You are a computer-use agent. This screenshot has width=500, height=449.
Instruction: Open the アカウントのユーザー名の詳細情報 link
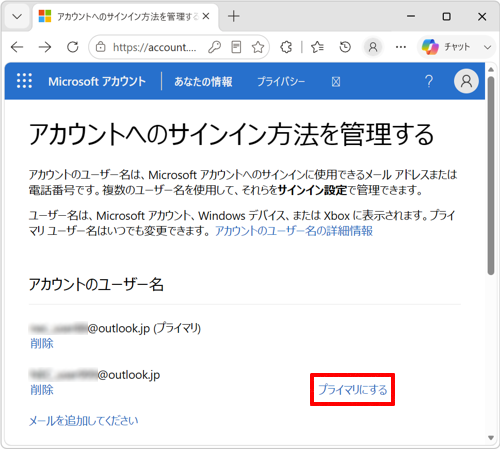click(x=294, y=231)
